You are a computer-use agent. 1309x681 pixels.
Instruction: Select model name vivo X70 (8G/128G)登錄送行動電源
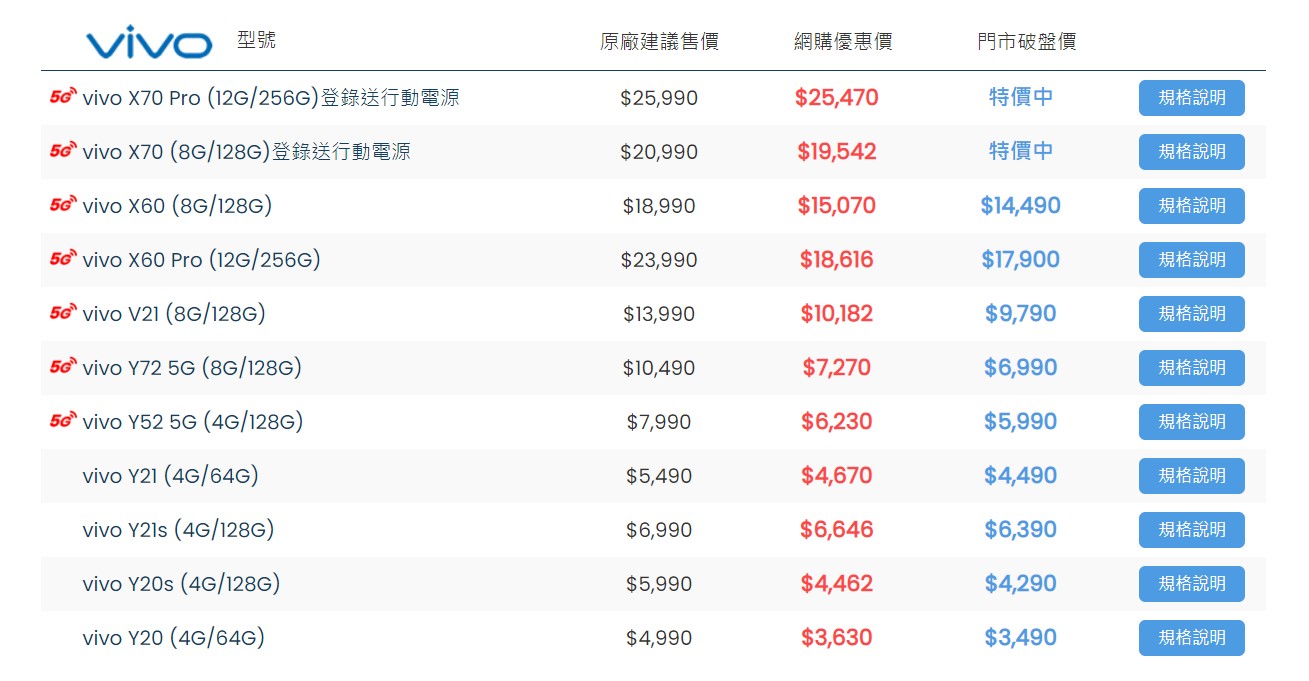pyautogui.click(x=246, y=152)
